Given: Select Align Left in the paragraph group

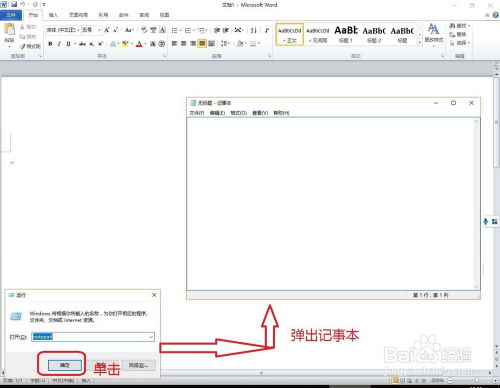Looking at the screenshot, I should click(x=174, y=44).
